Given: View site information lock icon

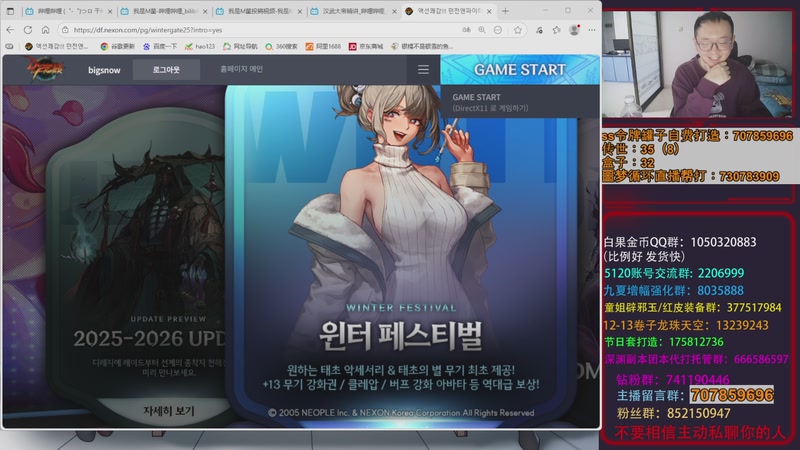Looking at the screenshot, I should 65,30.
